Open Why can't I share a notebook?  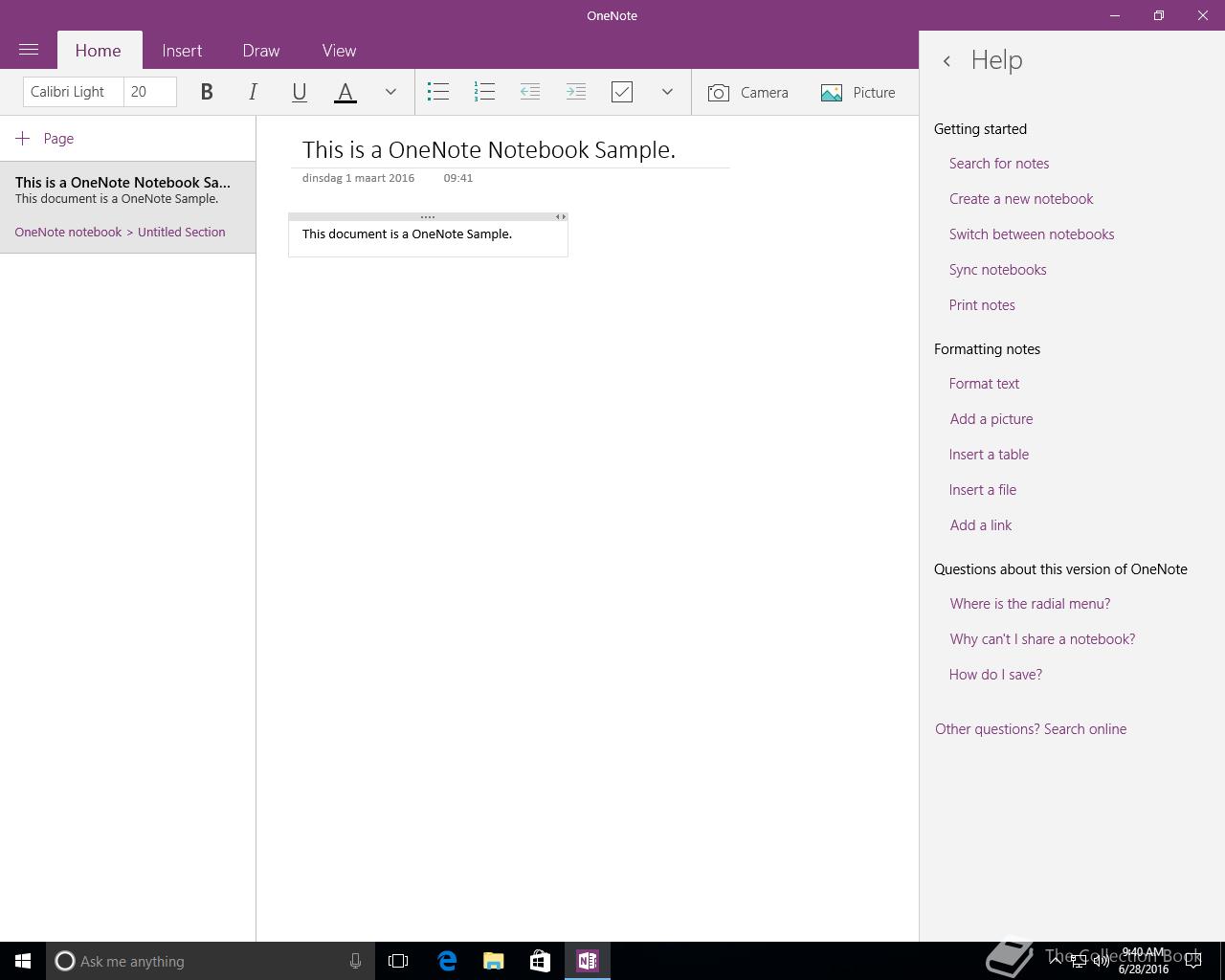1042,639
